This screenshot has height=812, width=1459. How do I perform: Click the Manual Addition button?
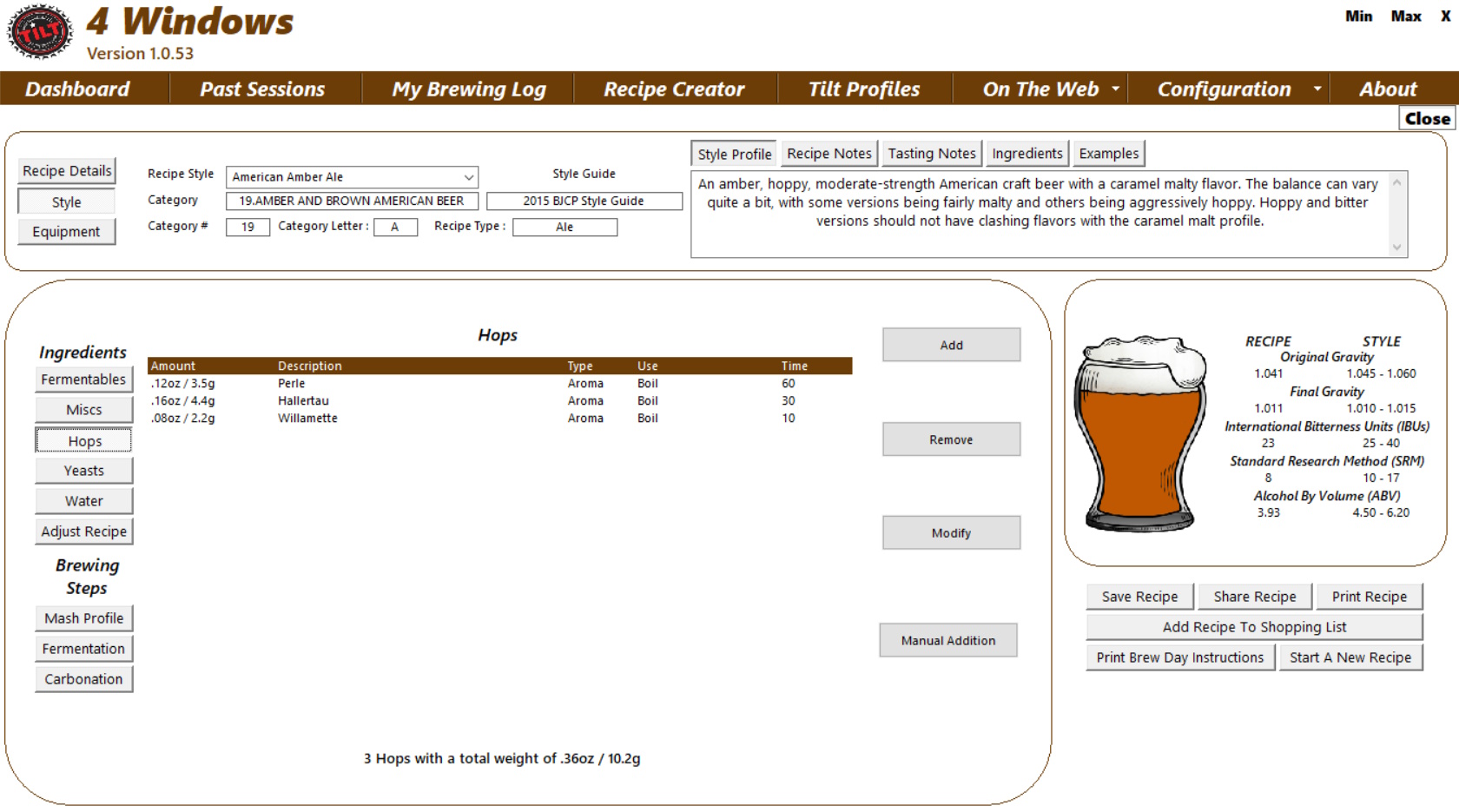pyautogui.click(x=947, y=640)
